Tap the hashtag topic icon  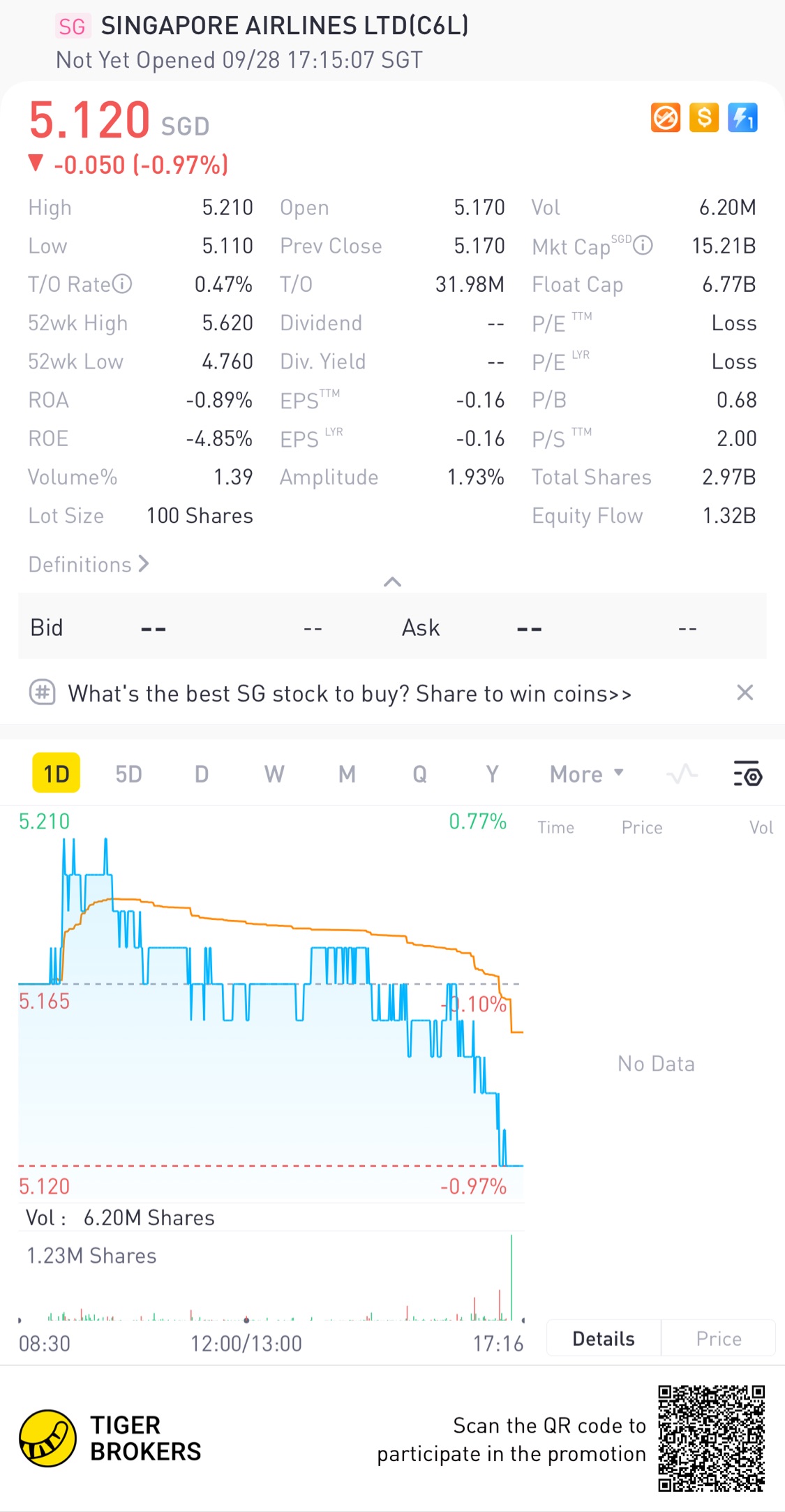pos(43,693)
